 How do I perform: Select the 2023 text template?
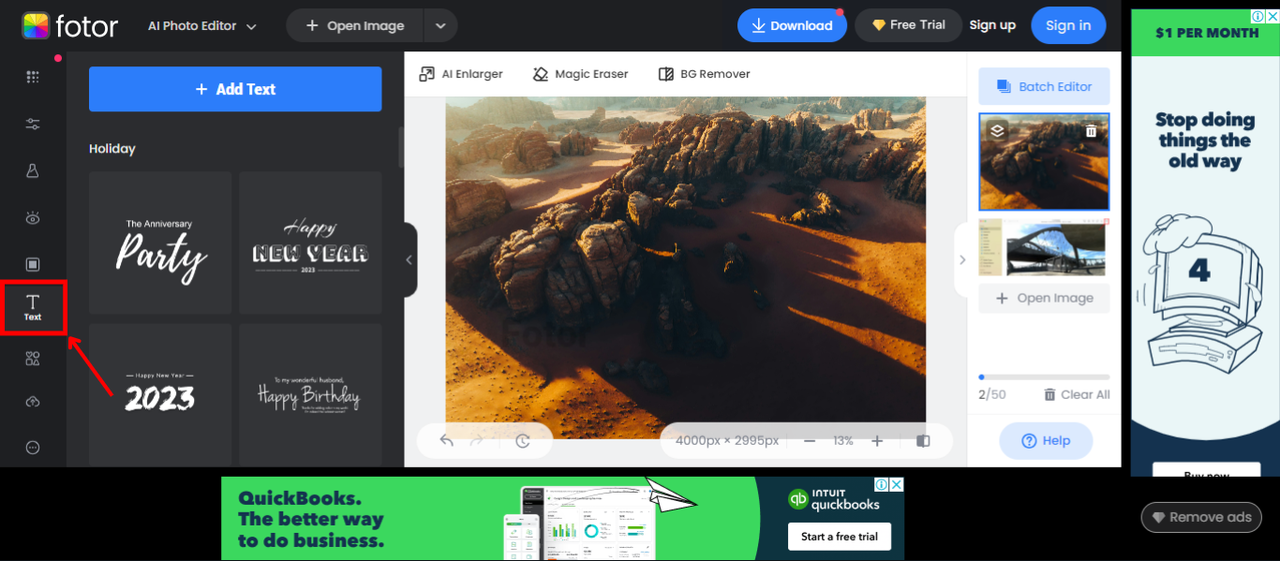pos(160,395)
